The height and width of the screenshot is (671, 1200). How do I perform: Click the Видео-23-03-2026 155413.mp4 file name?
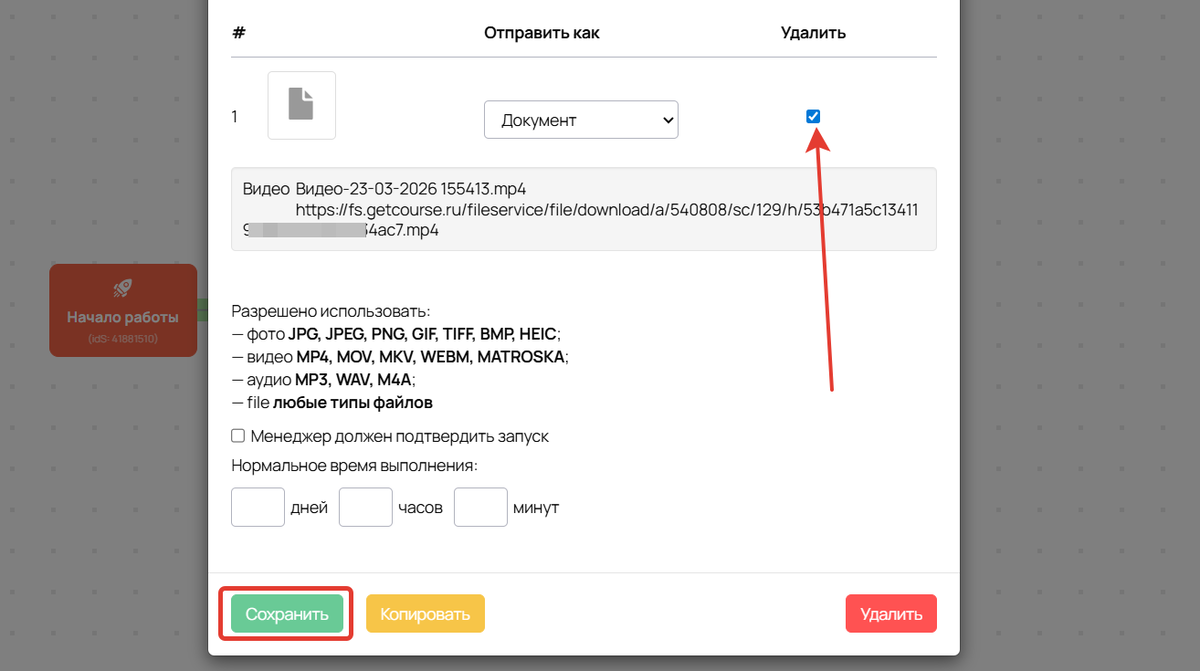pos(411,189)
